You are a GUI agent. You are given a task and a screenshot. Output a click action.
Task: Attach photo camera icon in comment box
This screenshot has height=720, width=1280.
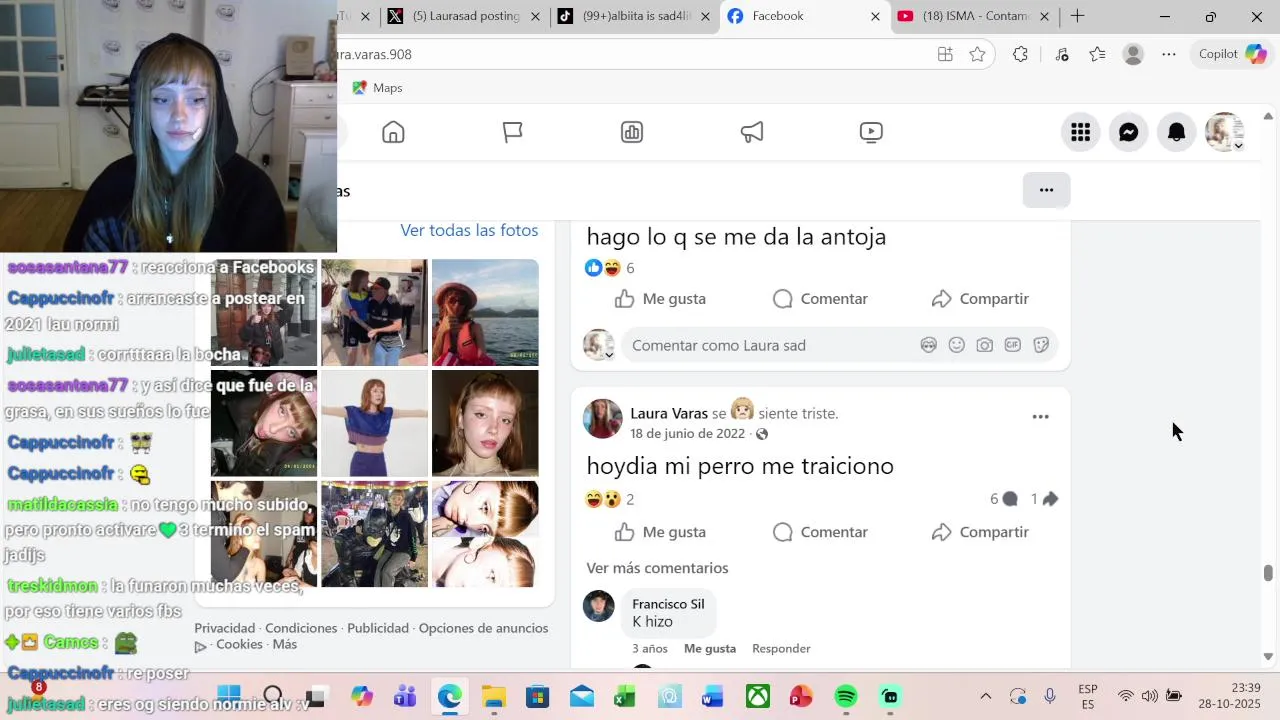[985, 345]
